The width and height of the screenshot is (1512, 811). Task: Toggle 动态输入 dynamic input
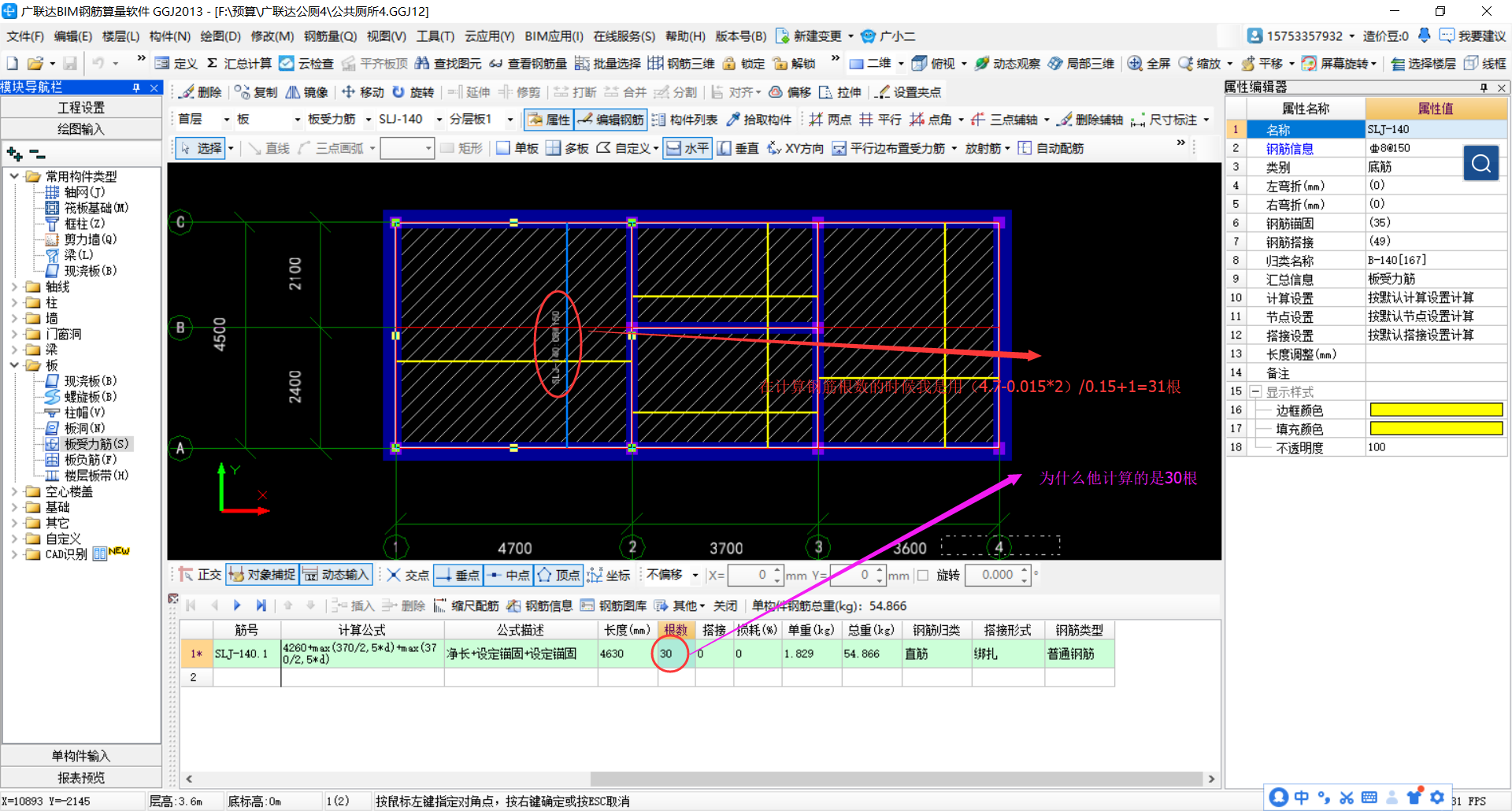(x=335, y=575)
